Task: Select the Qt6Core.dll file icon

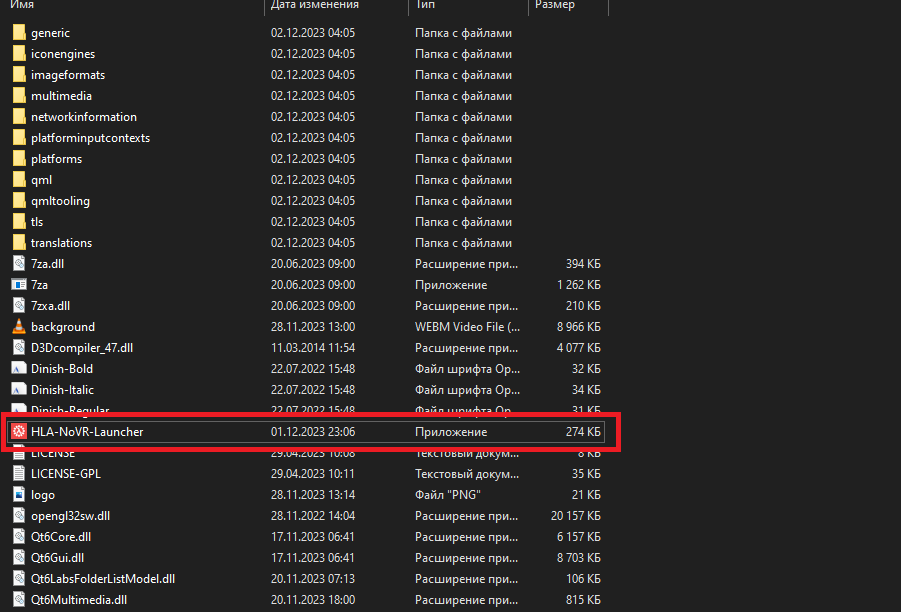Action: pos(19,536)
